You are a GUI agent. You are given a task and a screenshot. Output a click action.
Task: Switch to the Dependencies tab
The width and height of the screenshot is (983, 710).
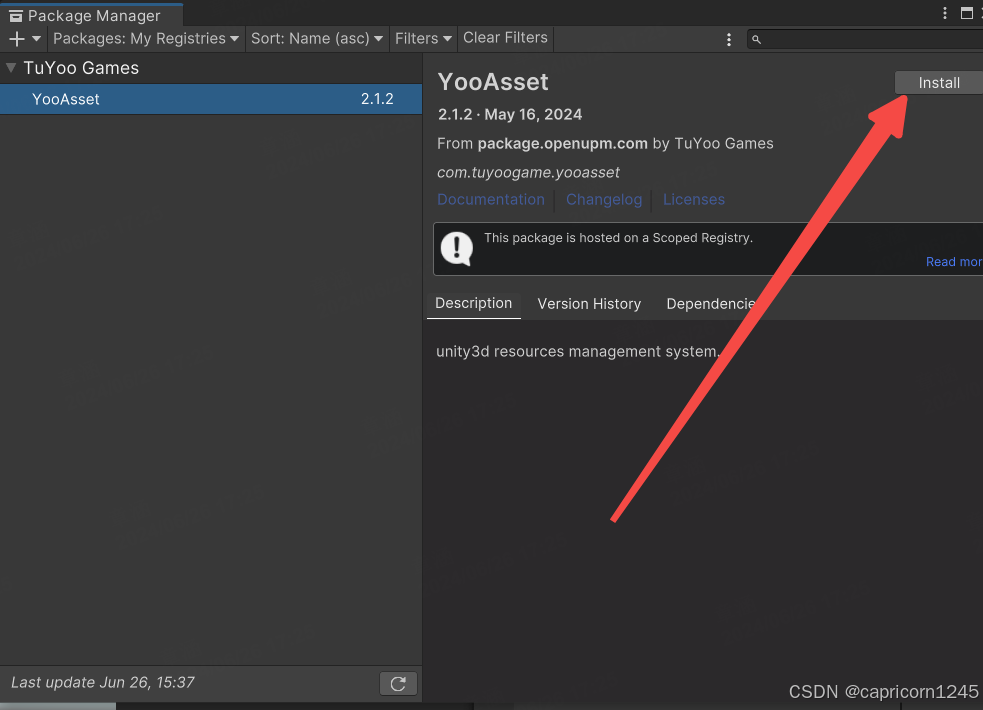[711, 304]
